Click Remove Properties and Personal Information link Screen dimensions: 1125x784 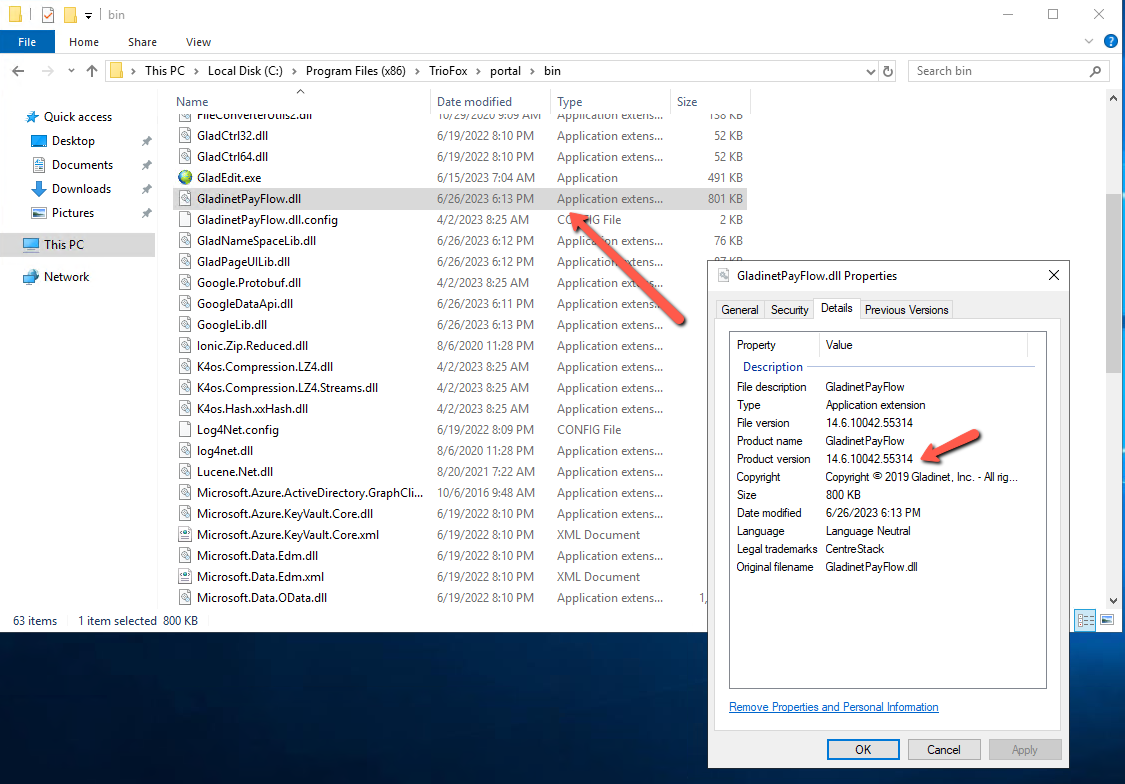[834, 707]
